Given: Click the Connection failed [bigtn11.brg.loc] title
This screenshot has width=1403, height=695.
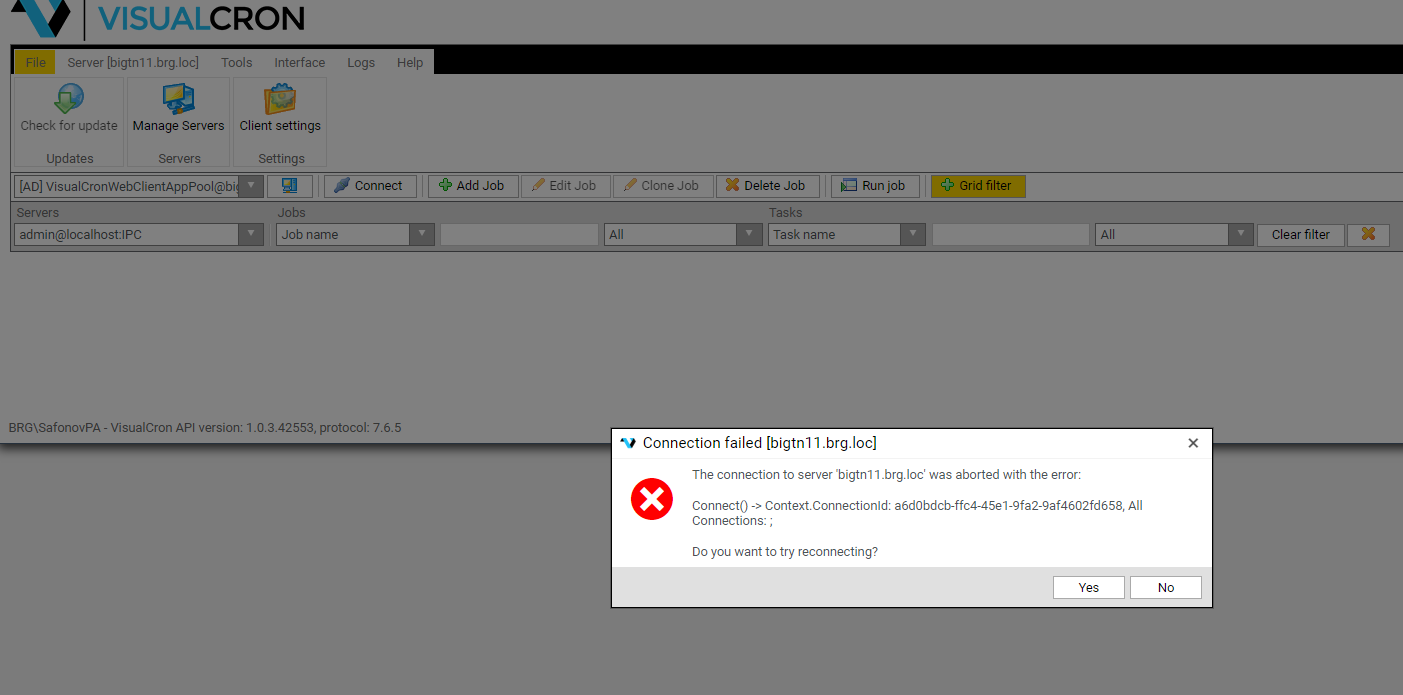Looking at the screenshot, I should tap(759, 443).
